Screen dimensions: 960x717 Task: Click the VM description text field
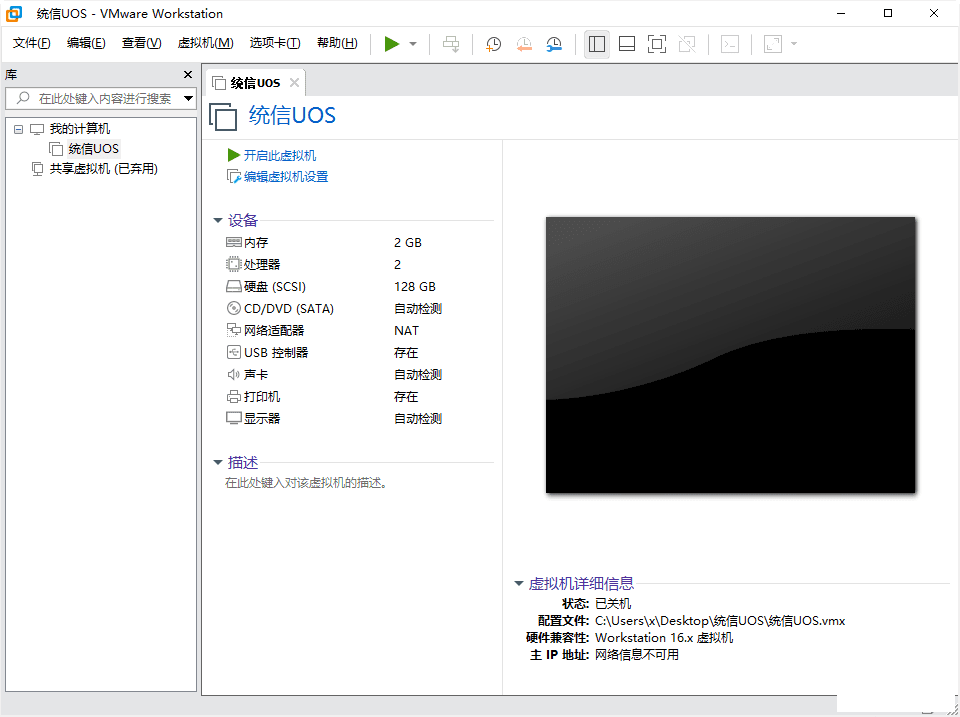click(306, 483)
